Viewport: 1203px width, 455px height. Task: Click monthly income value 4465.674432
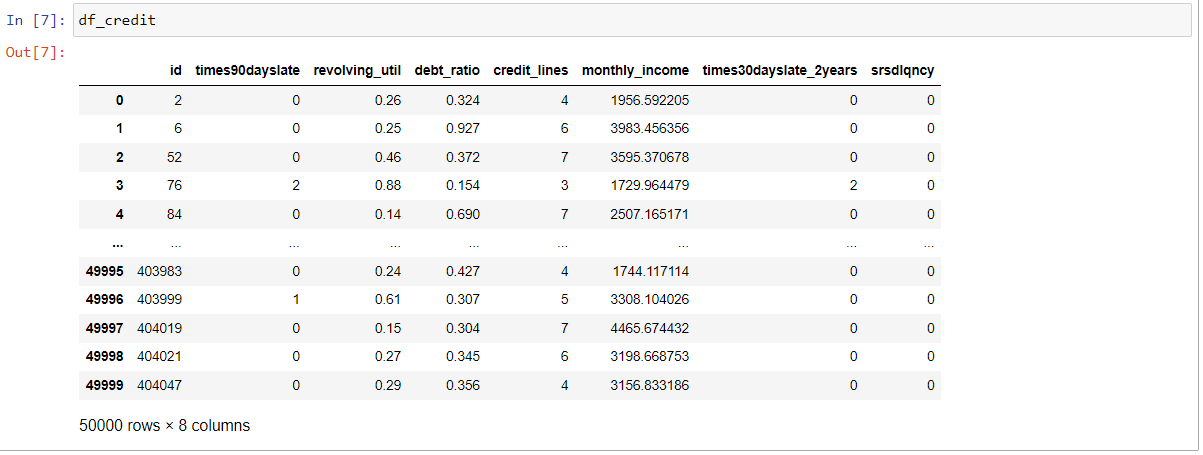(648, 328)
